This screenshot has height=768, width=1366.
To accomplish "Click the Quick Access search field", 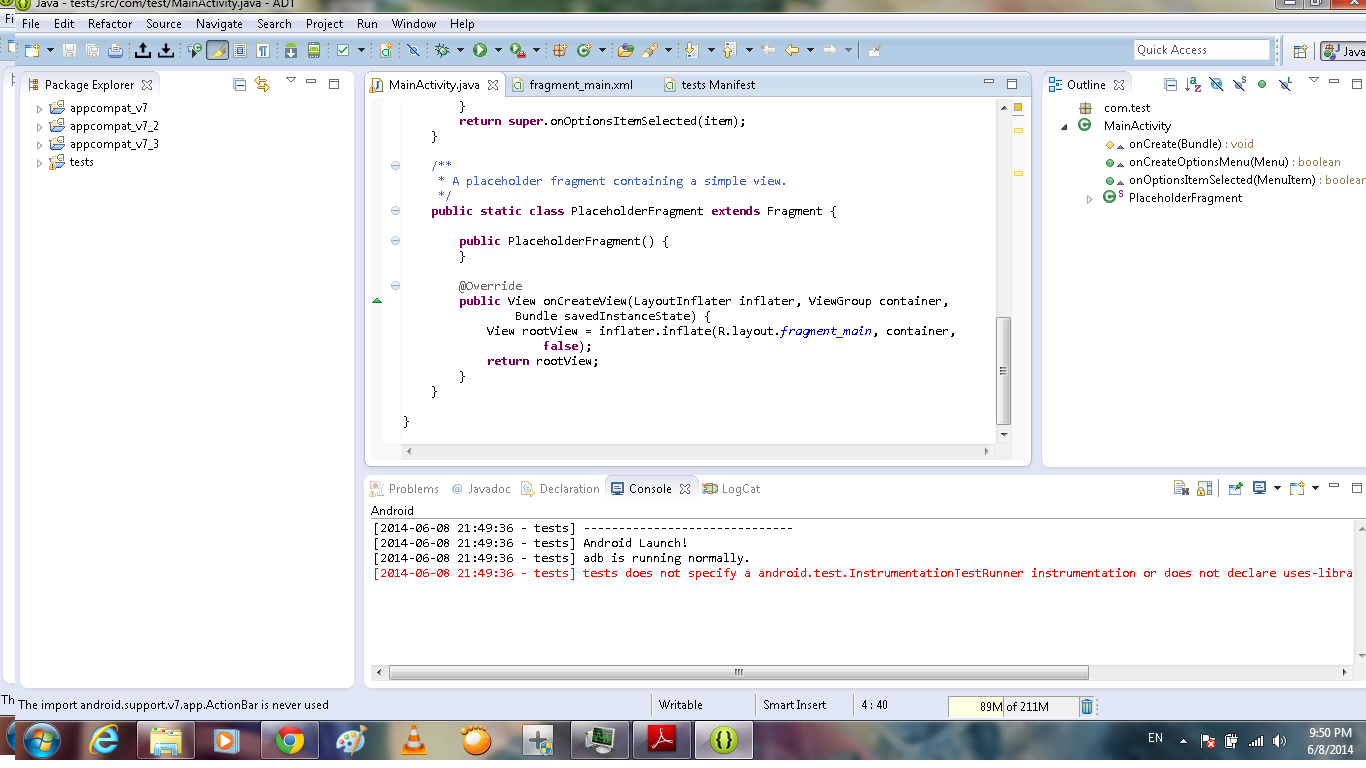I will (1201, 50).
